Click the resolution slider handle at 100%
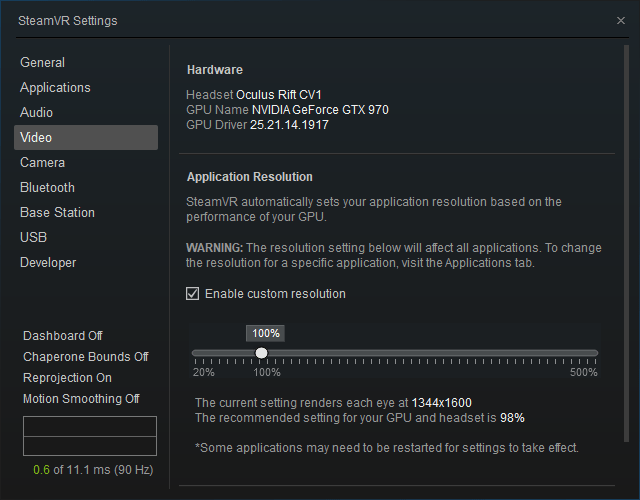The height and width of the screenshot is (500, 640). pos(261,352)
